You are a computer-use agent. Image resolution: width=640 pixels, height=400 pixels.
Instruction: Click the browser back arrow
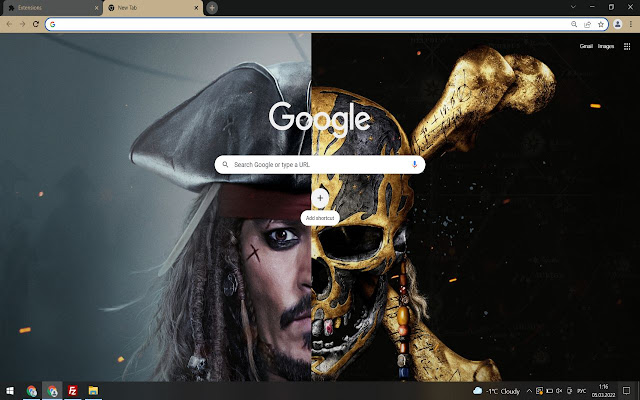click(10, 24)
